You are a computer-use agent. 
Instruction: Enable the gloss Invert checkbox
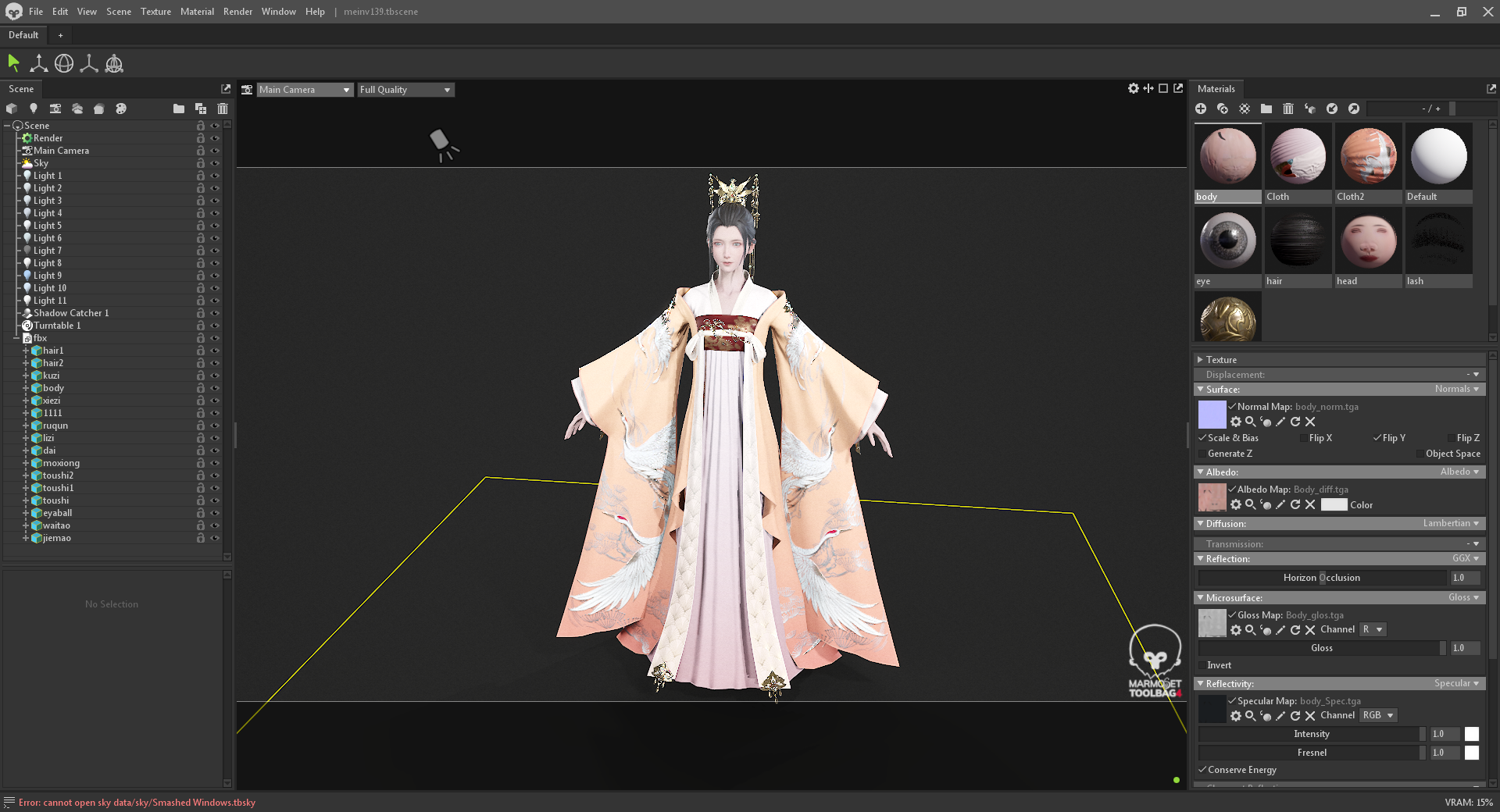click(x=1202, y=665)
